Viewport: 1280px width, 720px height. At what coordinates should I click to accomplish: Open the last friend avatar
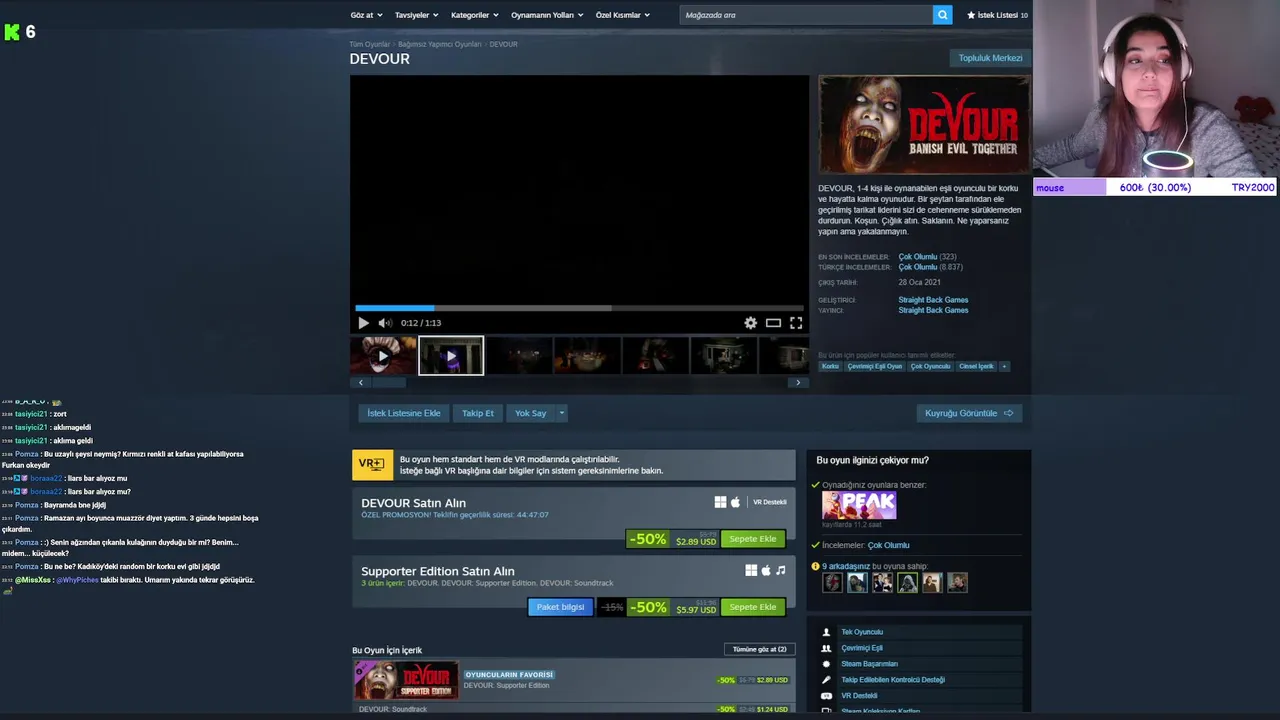point(957,582)
